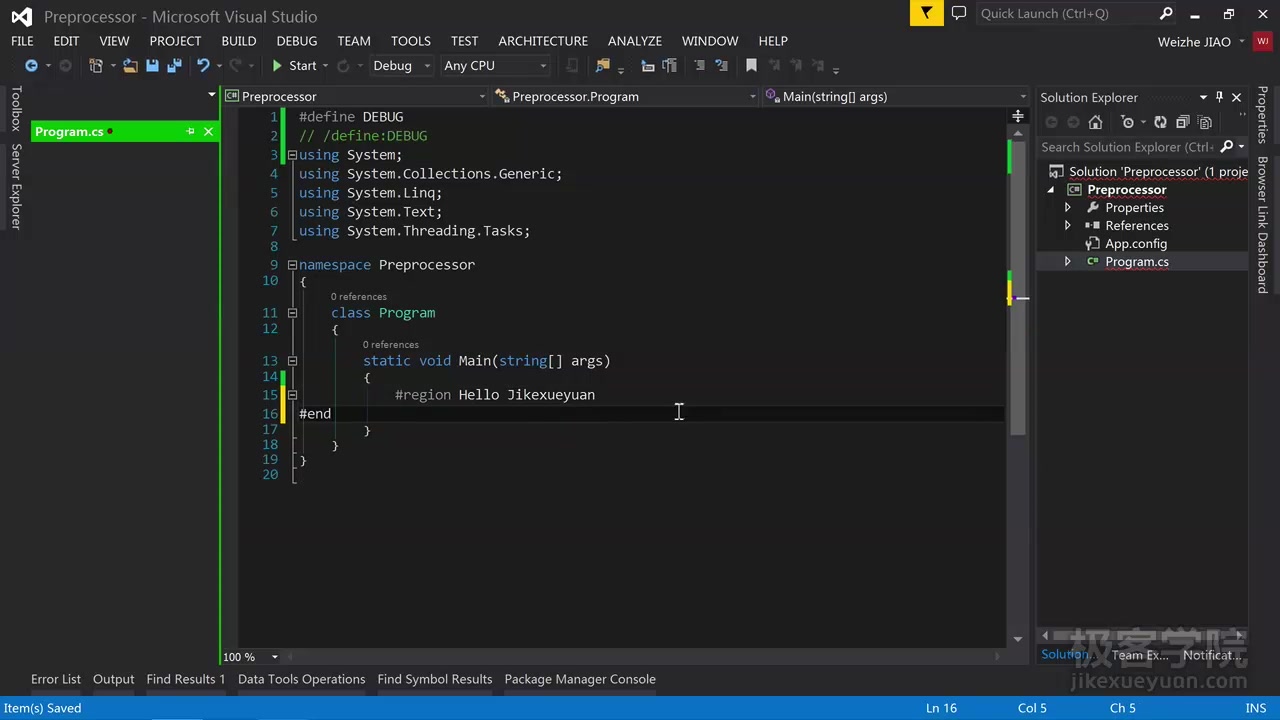Open the Solution Explorer window options dropdown
The image size is (1280, 720).
tap(1203, 97)
